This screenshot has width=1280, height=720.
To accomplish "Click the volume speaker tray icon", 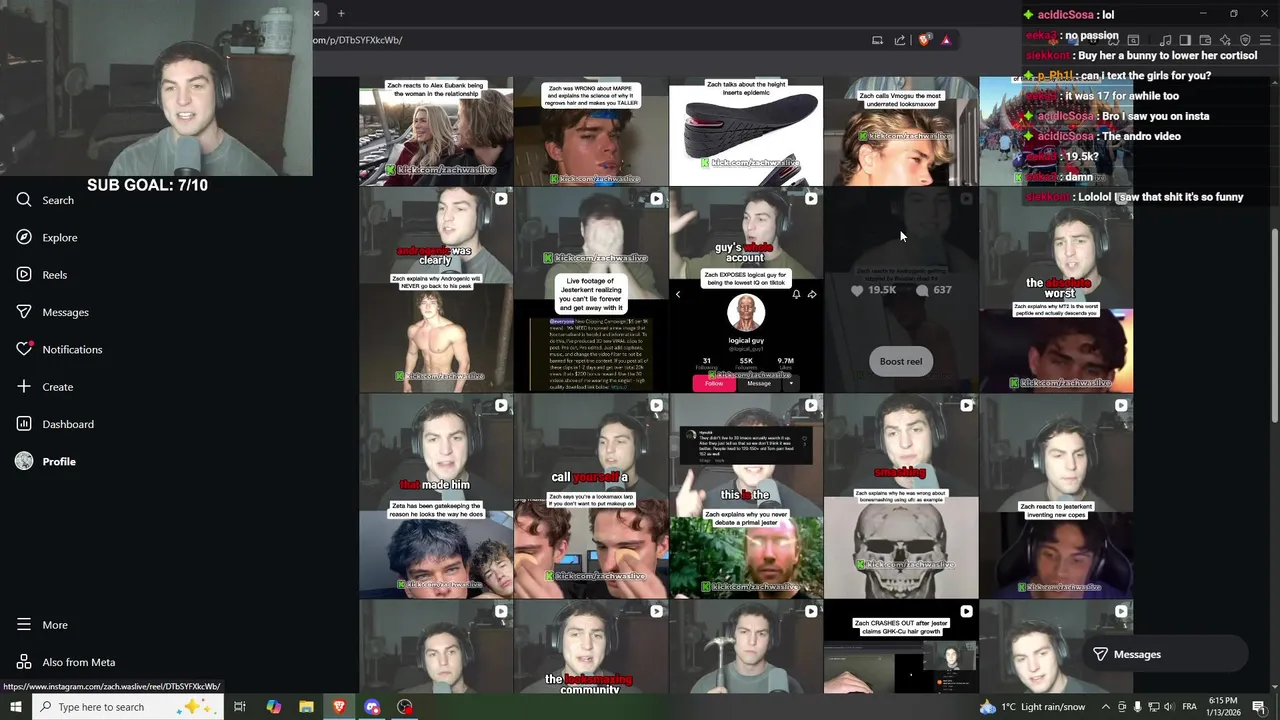I will (1167, 707).
